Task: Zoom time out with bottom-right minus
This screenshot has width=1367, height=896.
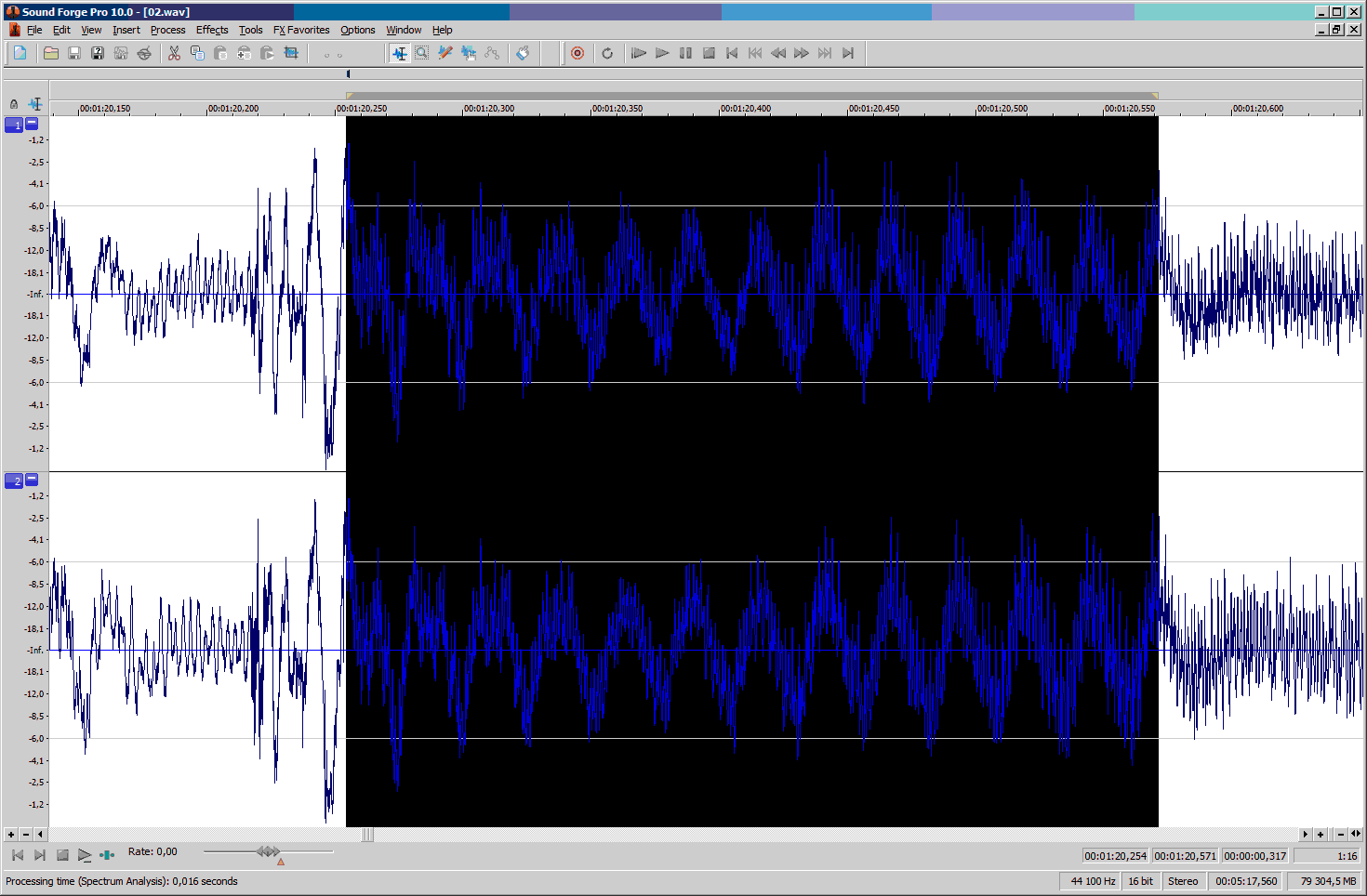Action: click(1340, 835)
